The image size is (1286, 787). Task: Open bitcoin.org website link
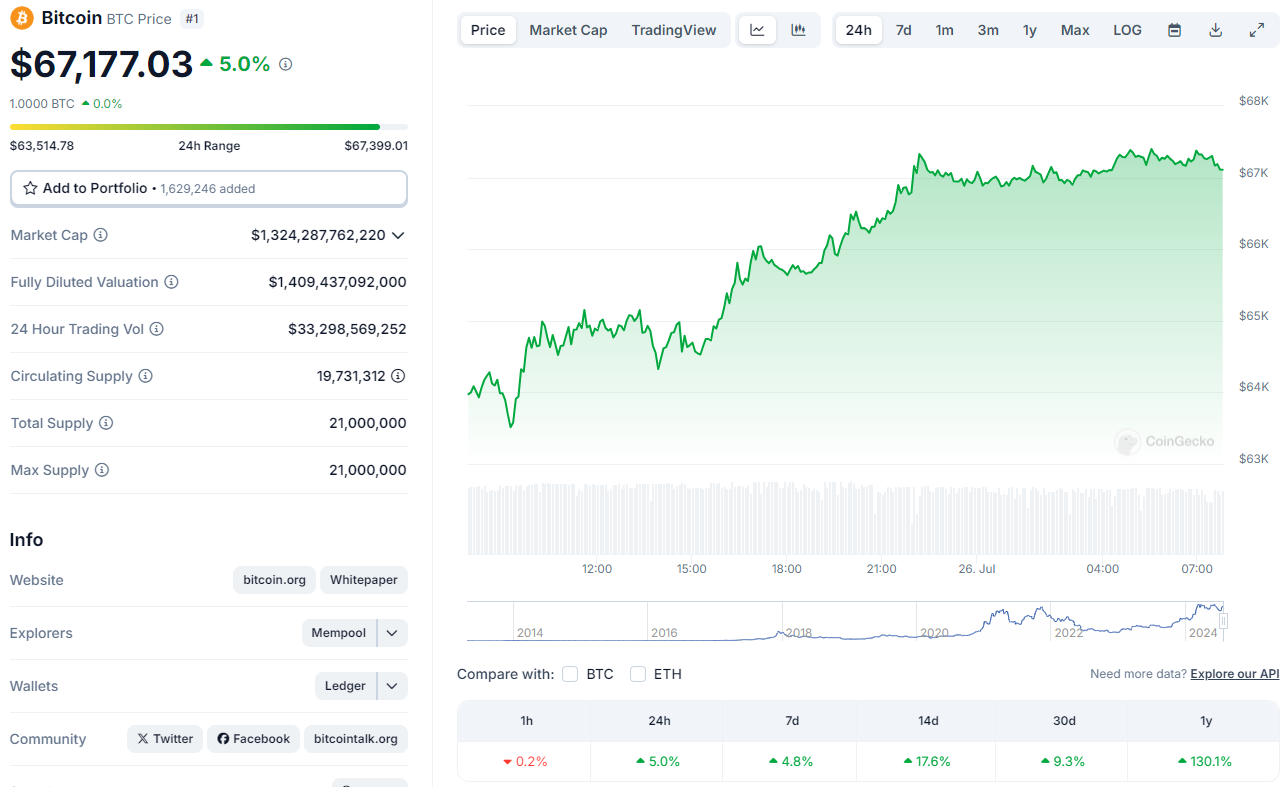(x=275, y=580)
